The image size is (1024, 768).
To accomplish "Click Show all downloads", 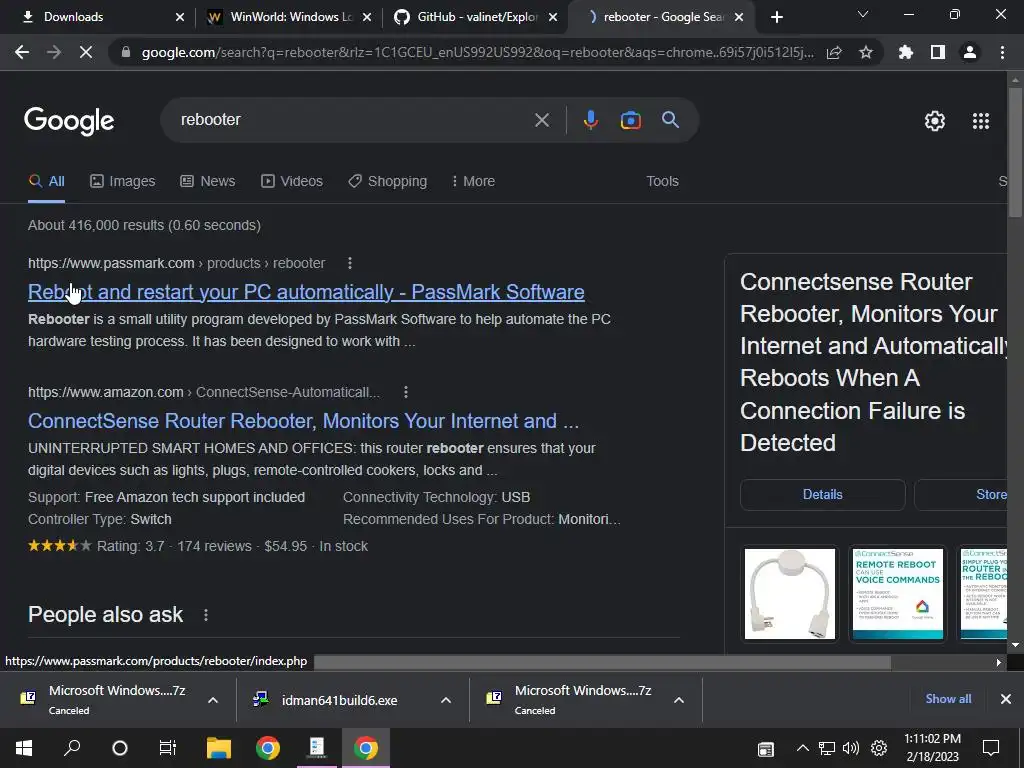I will point(948,699).
